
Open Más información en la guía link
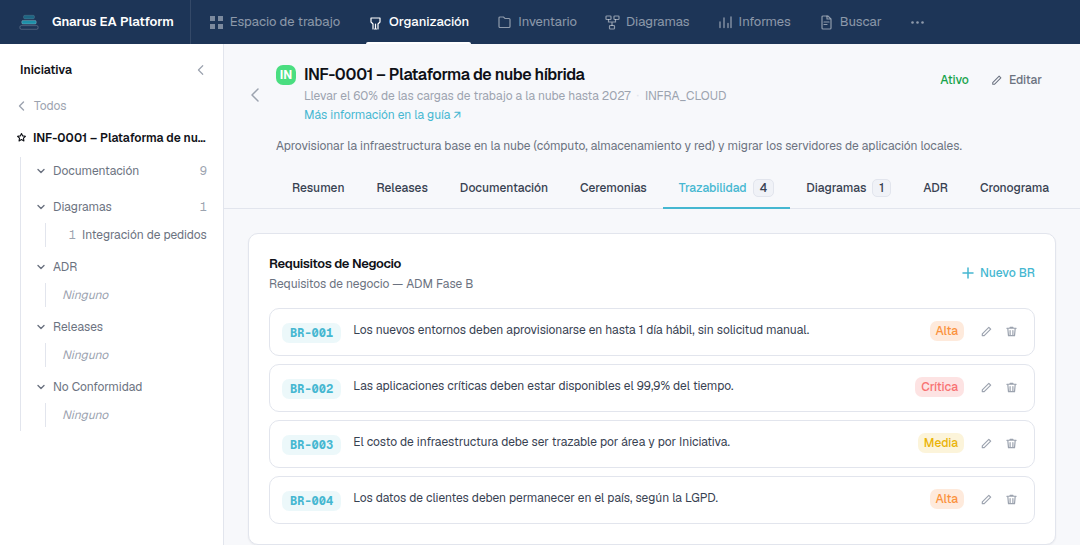tap(383, 115)
